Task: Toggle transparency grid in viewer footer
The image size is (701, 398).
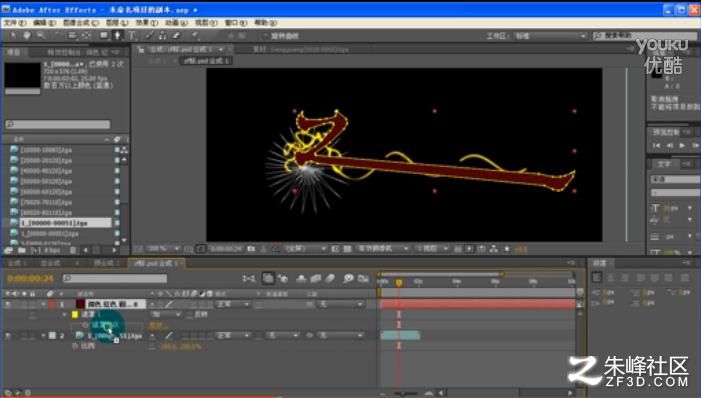Action: [x=347, y=249]
